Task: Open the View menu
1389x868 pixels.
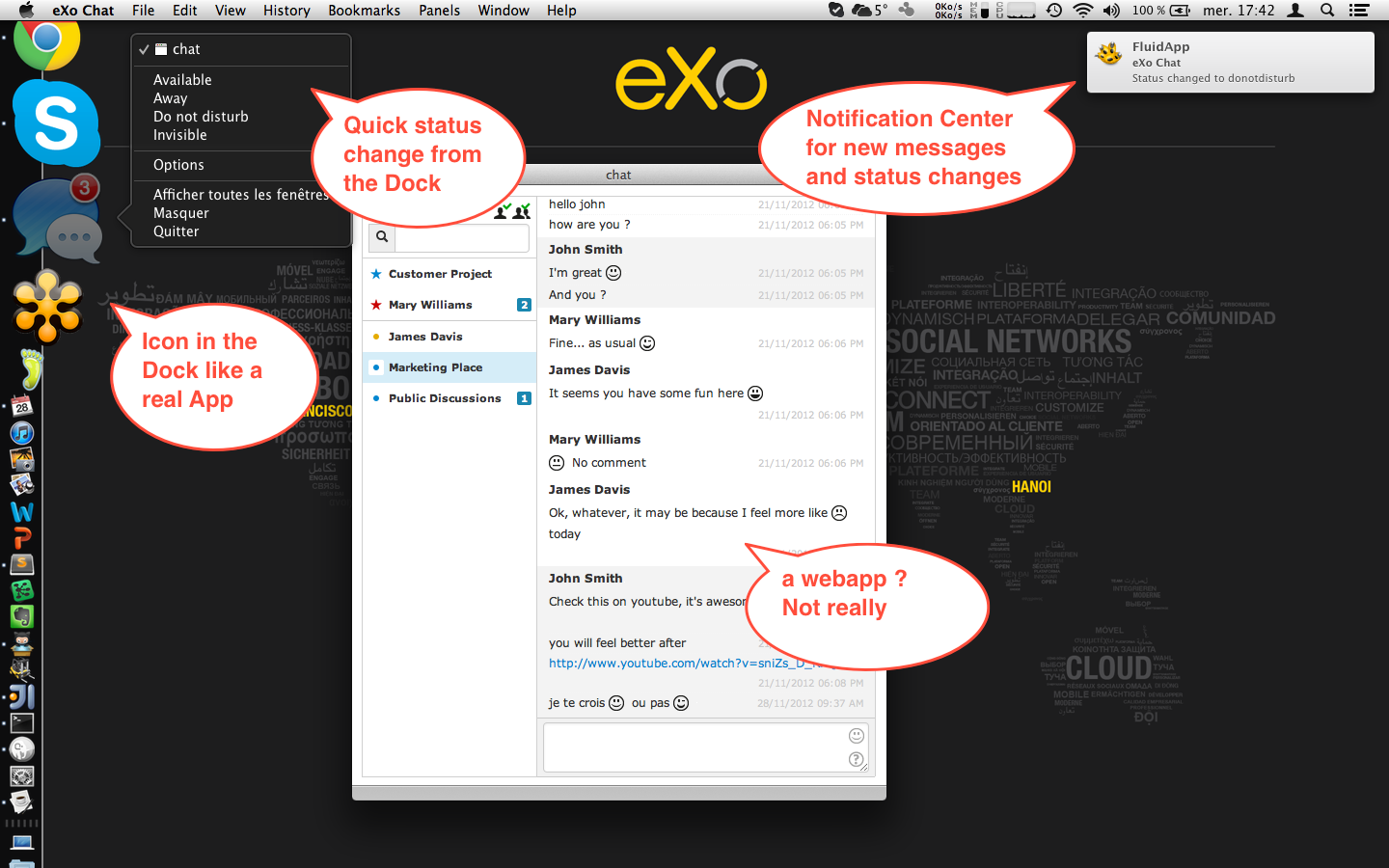Action: 231,11
